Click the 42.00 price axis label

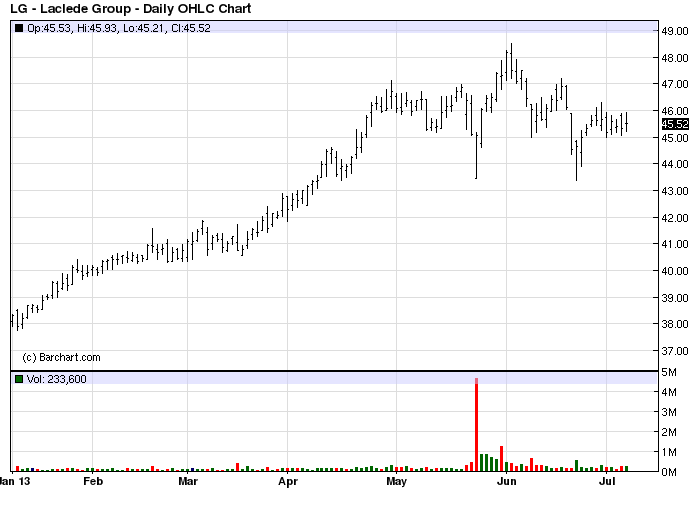[x=675, y=217]
